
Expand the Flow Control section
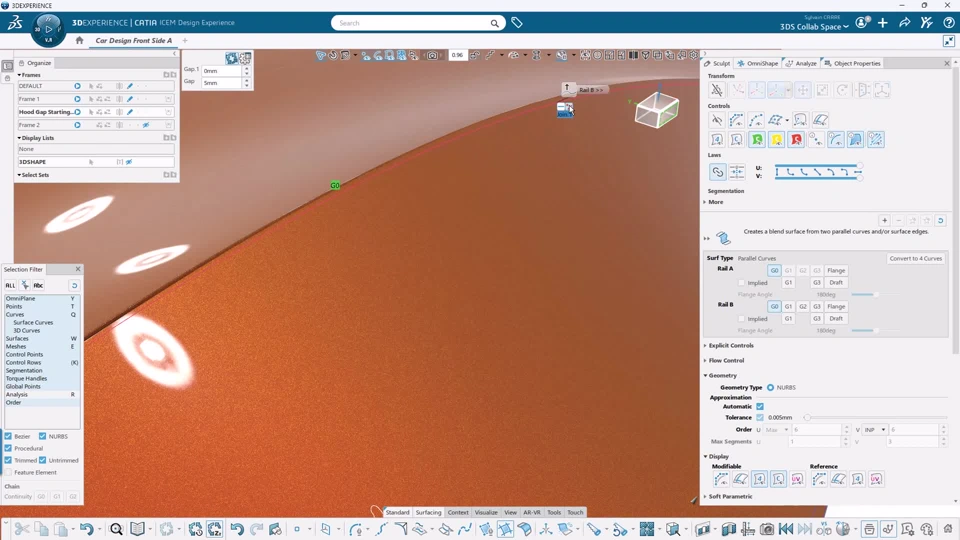[705, 361]
